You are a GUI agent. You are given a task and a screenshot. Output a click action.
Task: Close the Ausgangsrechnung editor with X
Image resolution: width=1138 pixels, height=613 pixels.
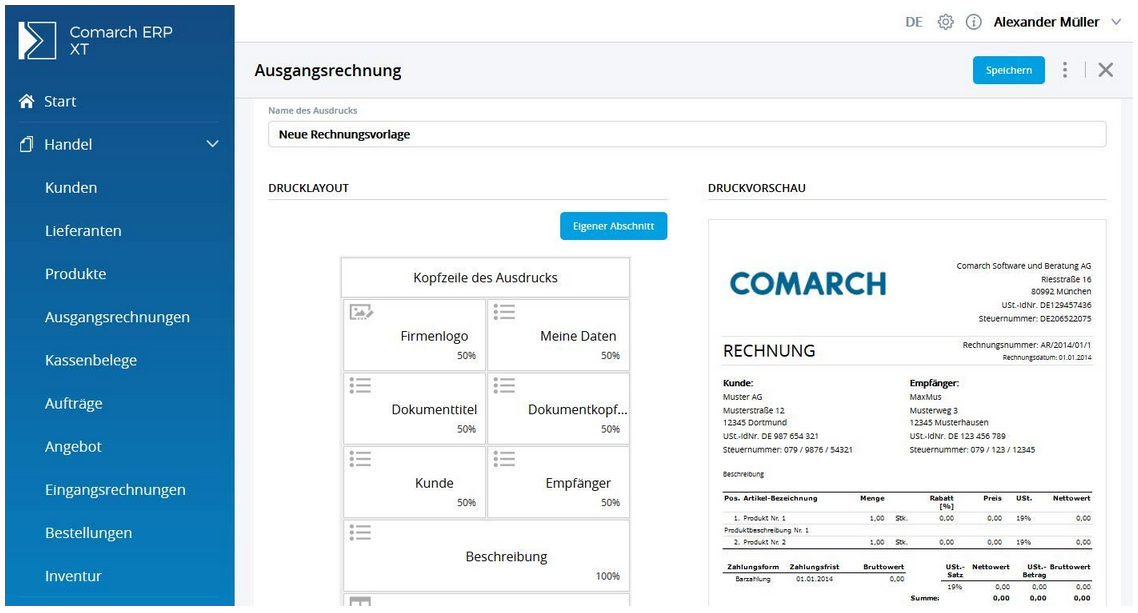(1105, 70)
